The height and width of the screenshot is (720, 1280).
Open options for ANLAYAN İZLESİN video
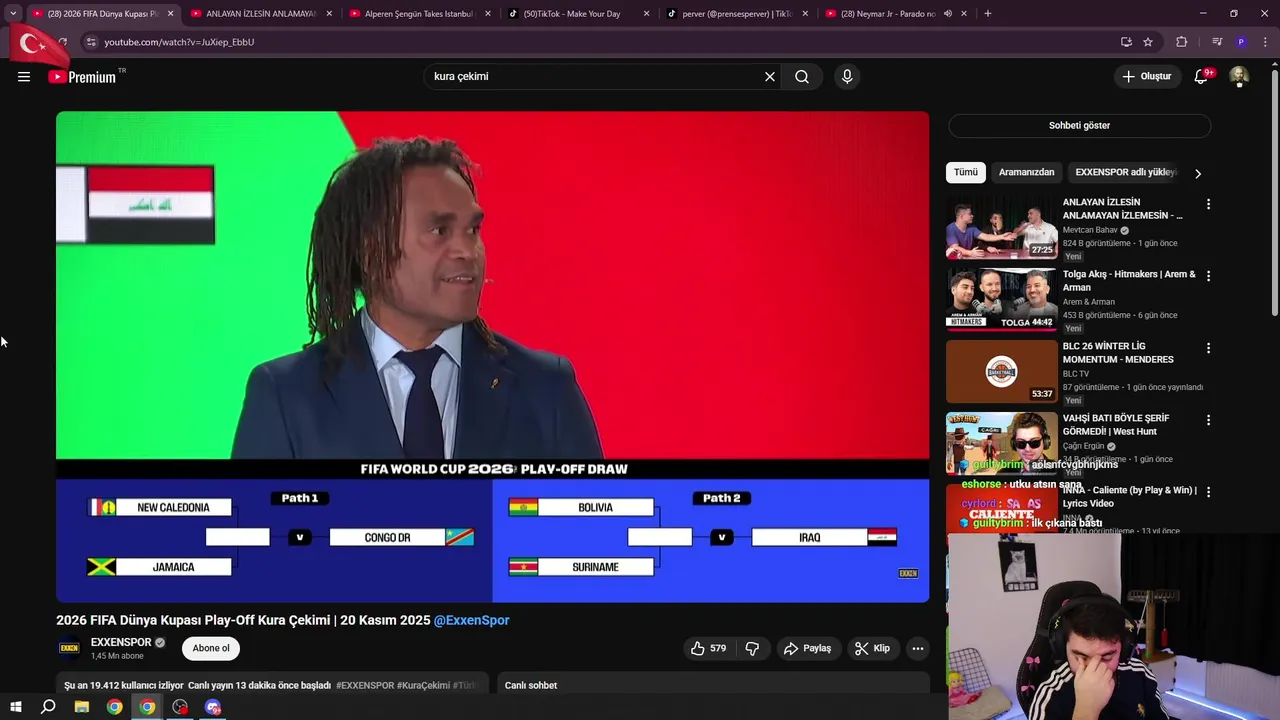coord(1208,204)
